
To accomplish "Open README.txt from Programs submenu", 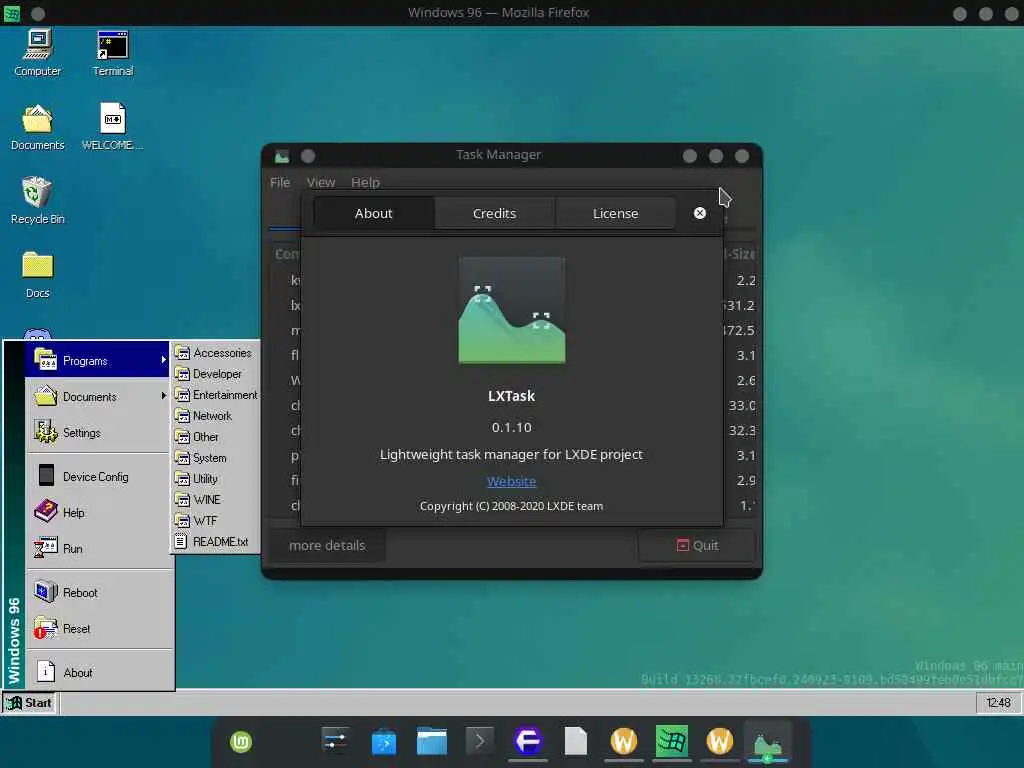I will click(x=216, y=541).
